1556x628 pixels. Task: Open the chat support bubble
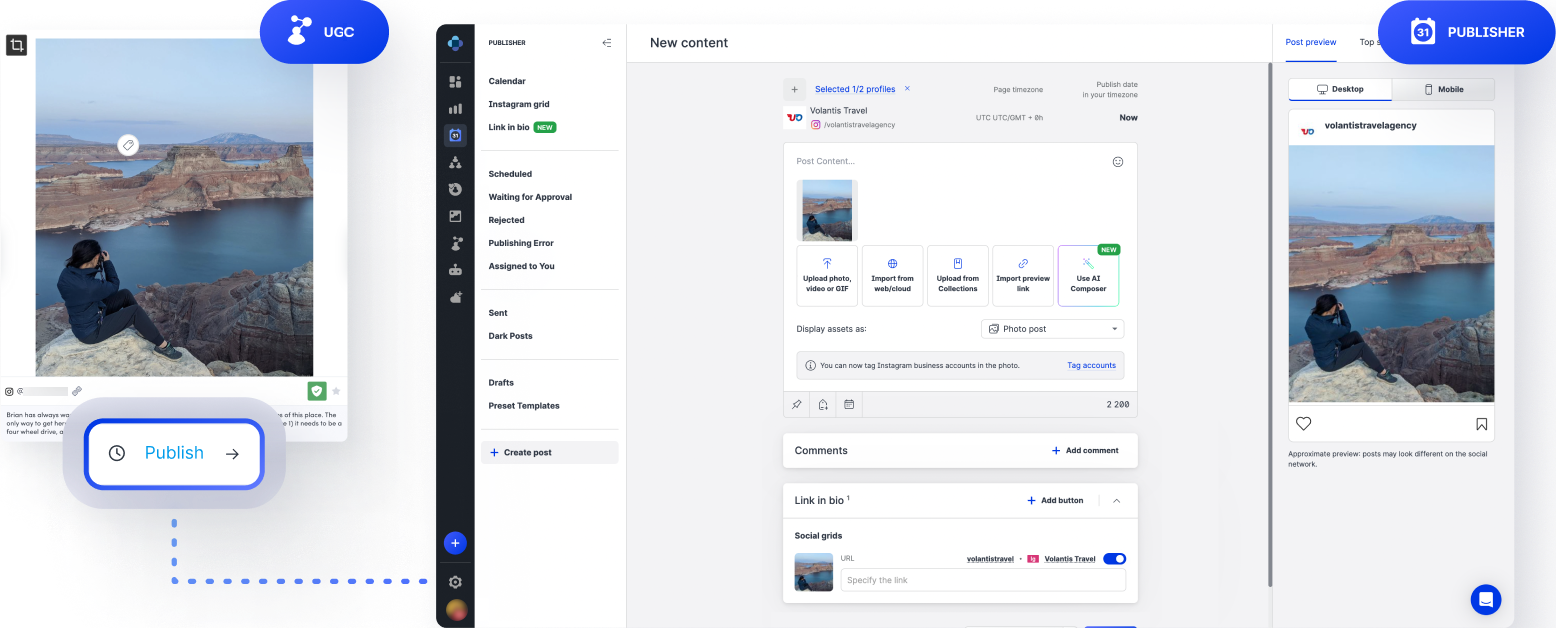(1485, 599)
